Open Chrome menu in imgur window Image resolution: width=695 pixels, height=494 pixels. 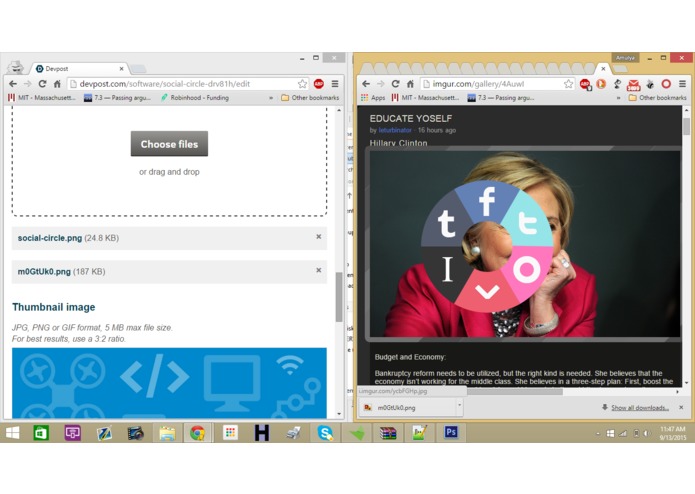[683, 84]
